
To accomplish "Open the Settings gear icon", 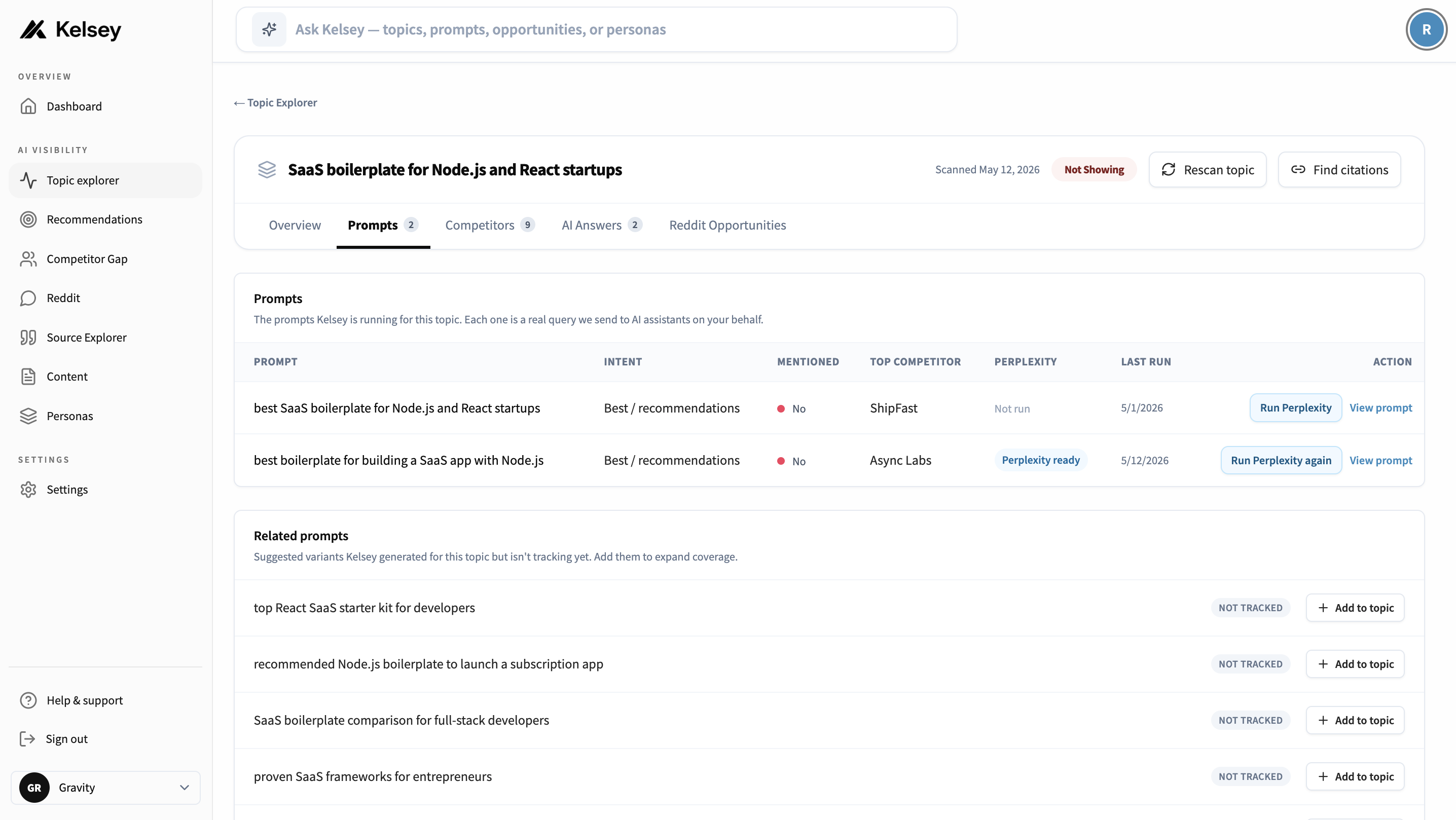I will tap(28, 490).
